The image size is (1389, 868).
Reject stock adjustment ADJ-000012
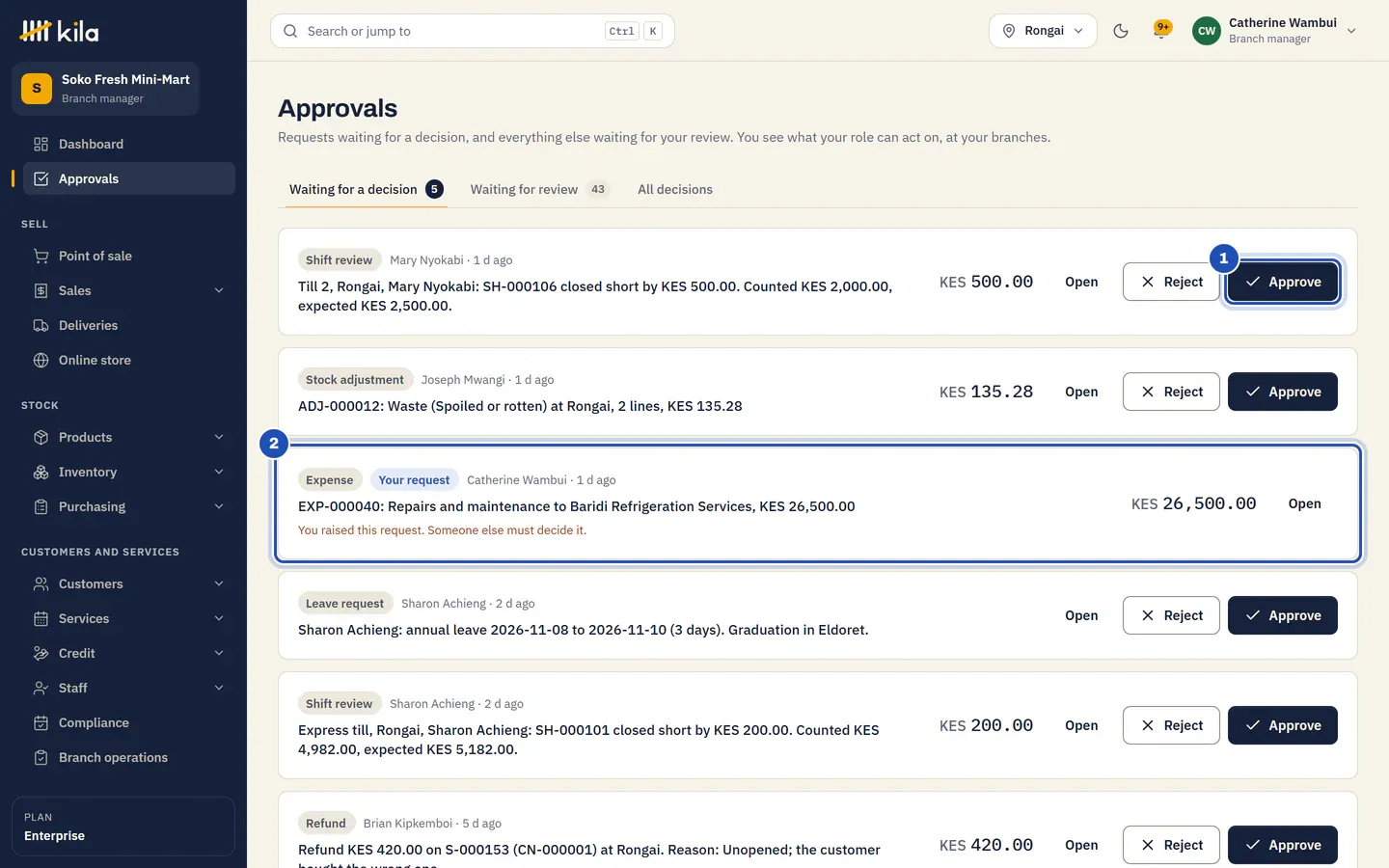(x=1171, y=392)
